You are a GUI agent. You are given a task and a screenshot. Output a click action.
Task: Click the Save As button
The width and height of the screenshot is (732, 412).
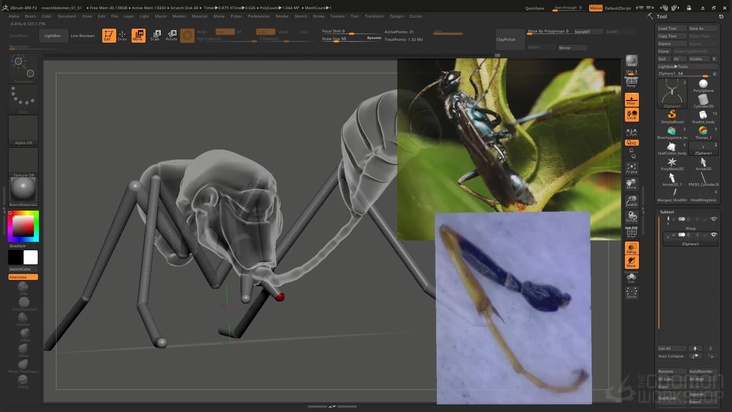pos(703,28)
